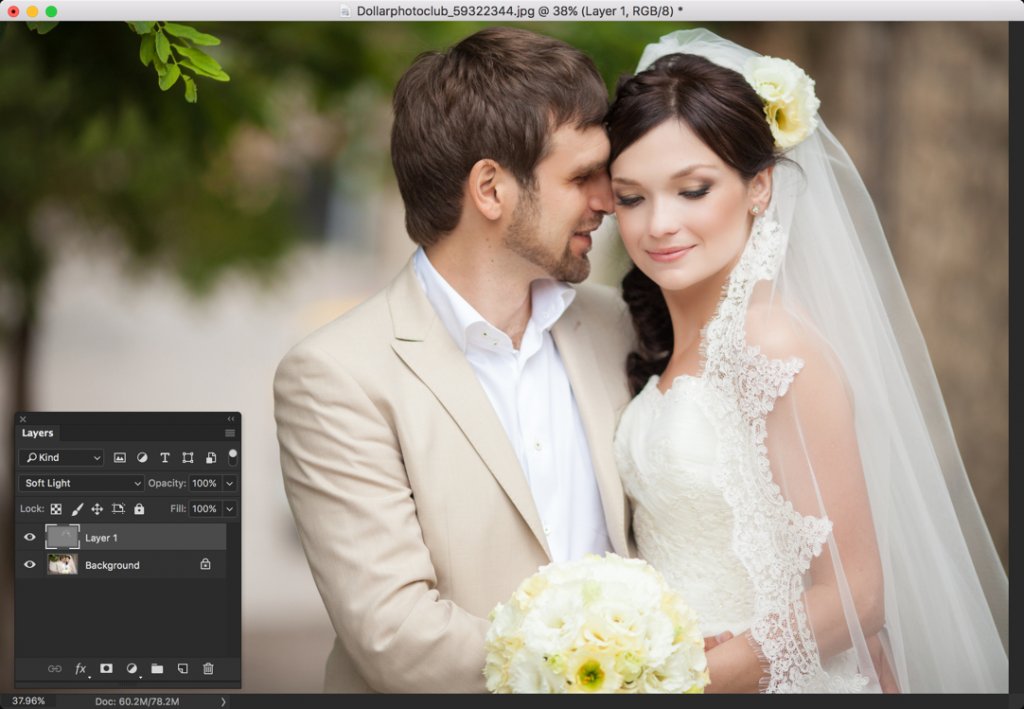
Task: Hide Layer 1 with its eye icon
Action: click(30, 537)
